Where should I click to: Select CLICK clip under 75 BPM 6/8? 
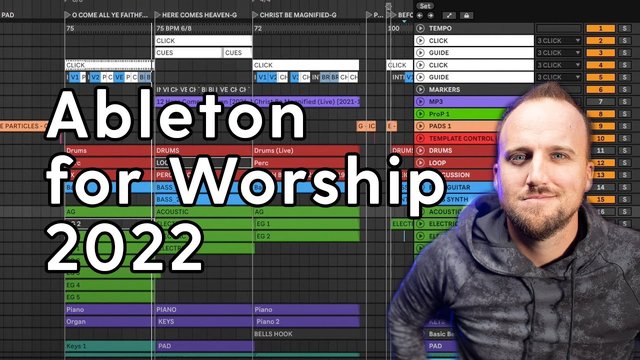click(203, 40)
